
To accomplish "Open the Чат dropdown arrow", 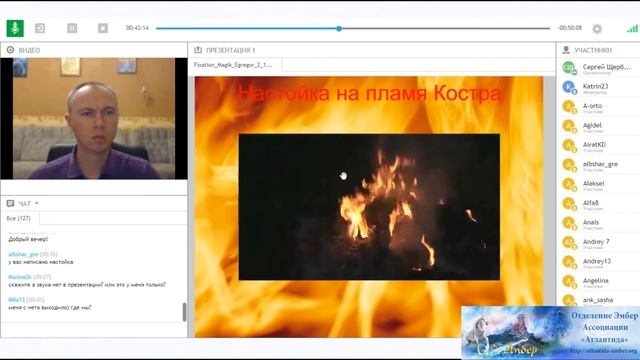I will tap(37, 203).
